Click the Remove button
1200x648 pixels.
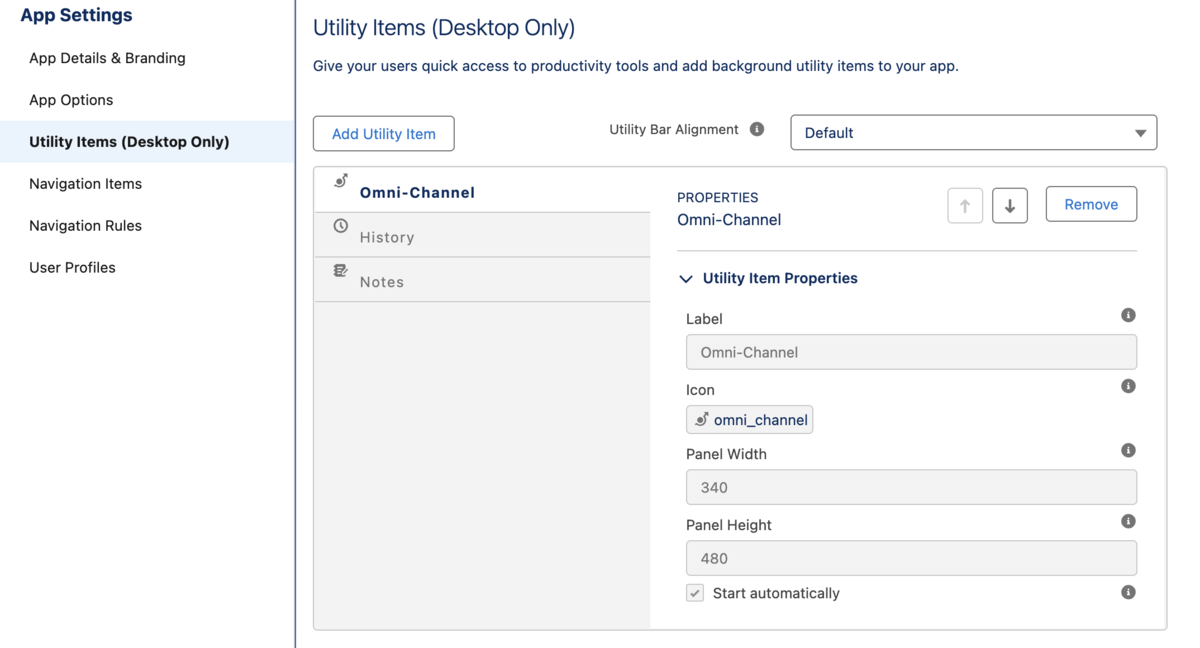click(1091, 204)
